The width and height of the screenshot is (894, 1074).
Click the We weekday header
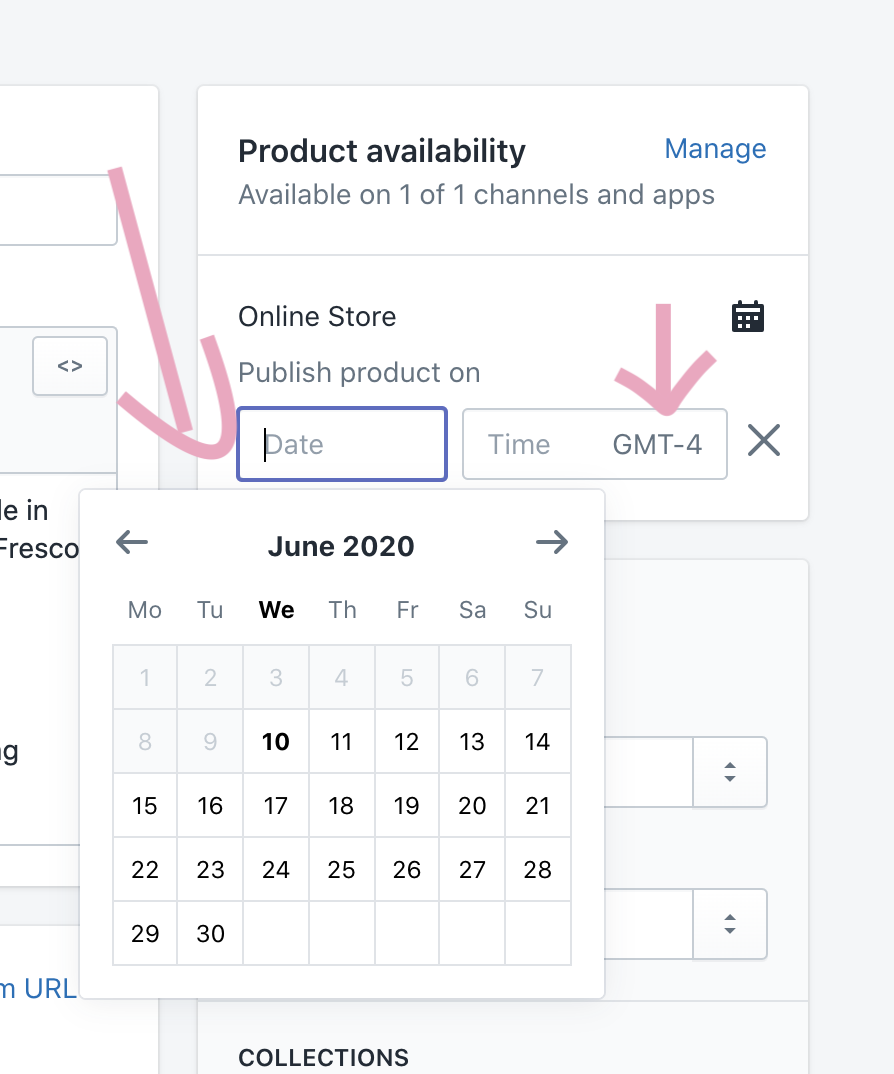click(x=276, y=610)
